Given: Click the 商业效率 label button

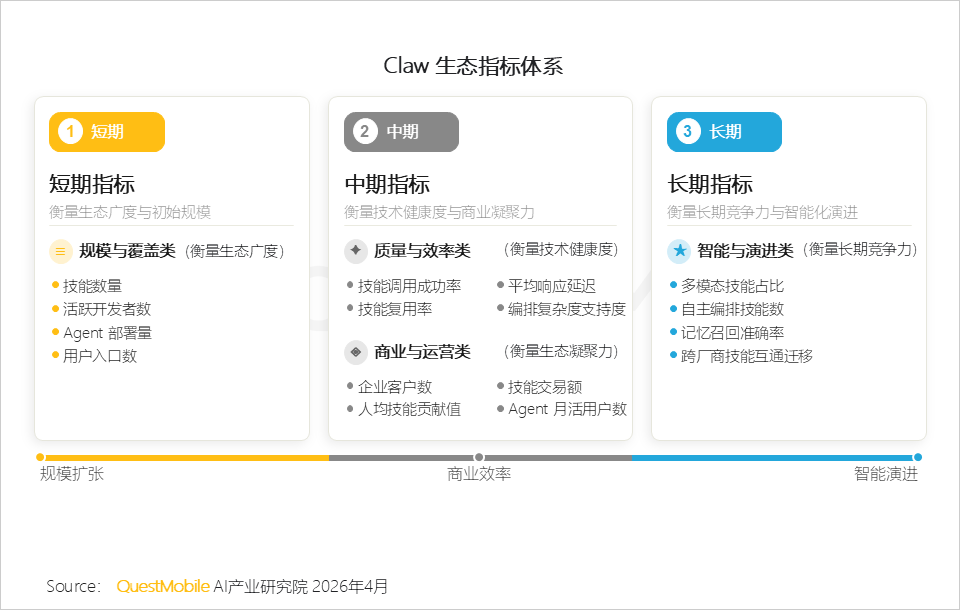Looking at the screenshot, I should [x=478, y=473].
